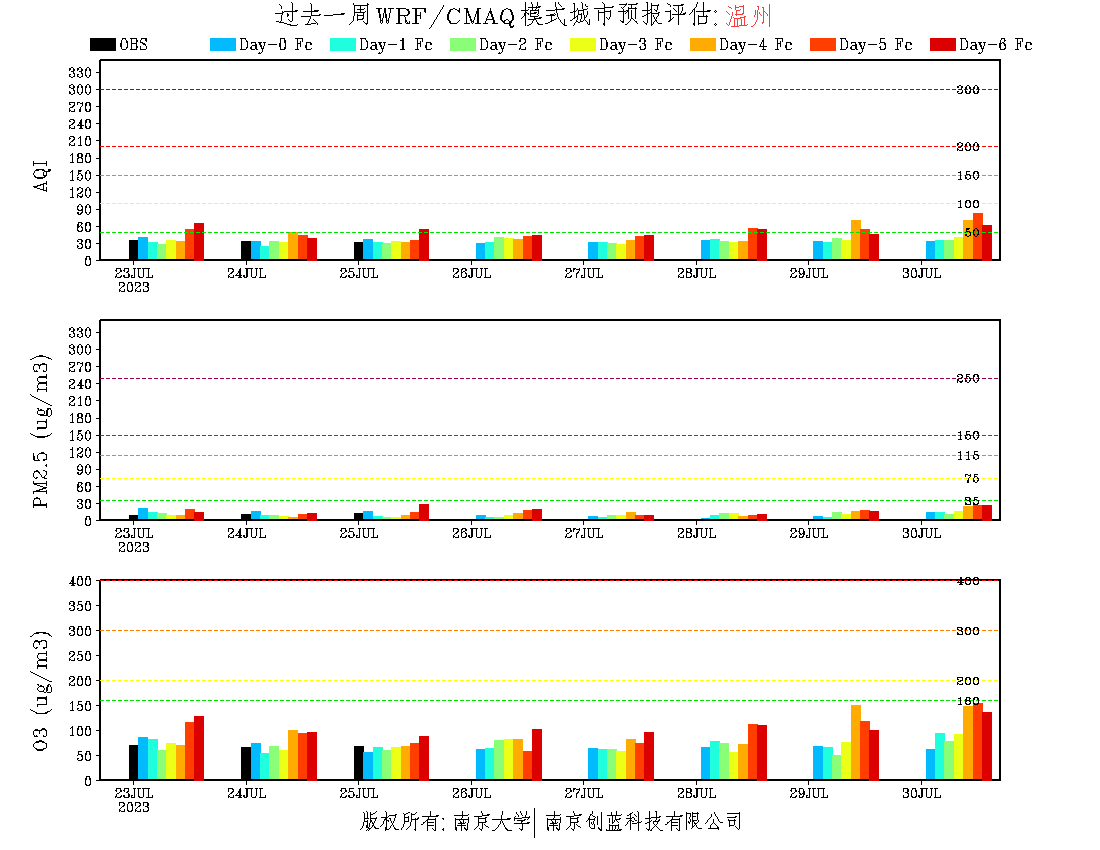Click the tall orange 29JUL bar in O3 chart
This screenshot has width=1100, height=850.
[856, 742]
